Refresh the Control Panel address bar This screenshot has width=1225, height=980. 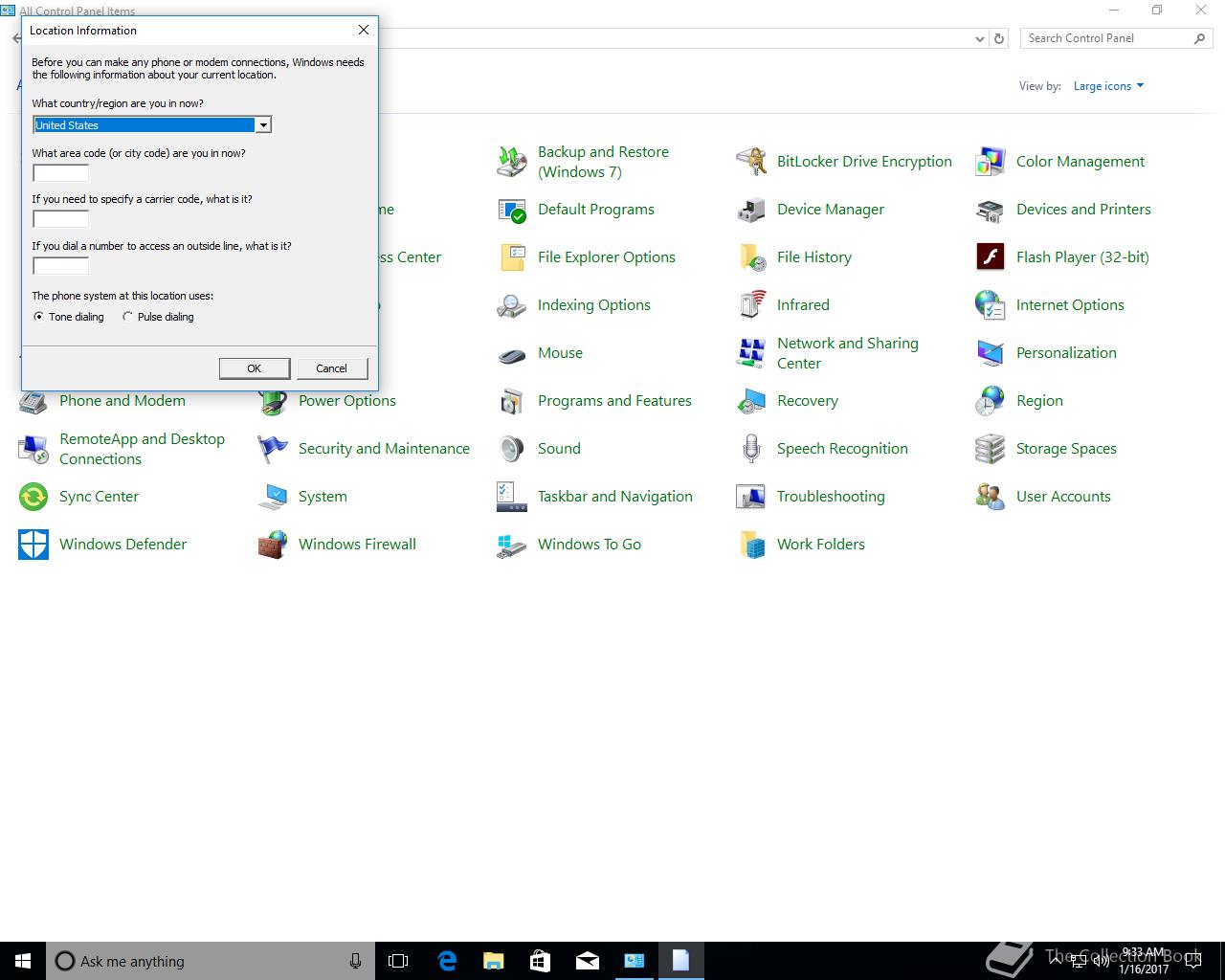point(999,39)
